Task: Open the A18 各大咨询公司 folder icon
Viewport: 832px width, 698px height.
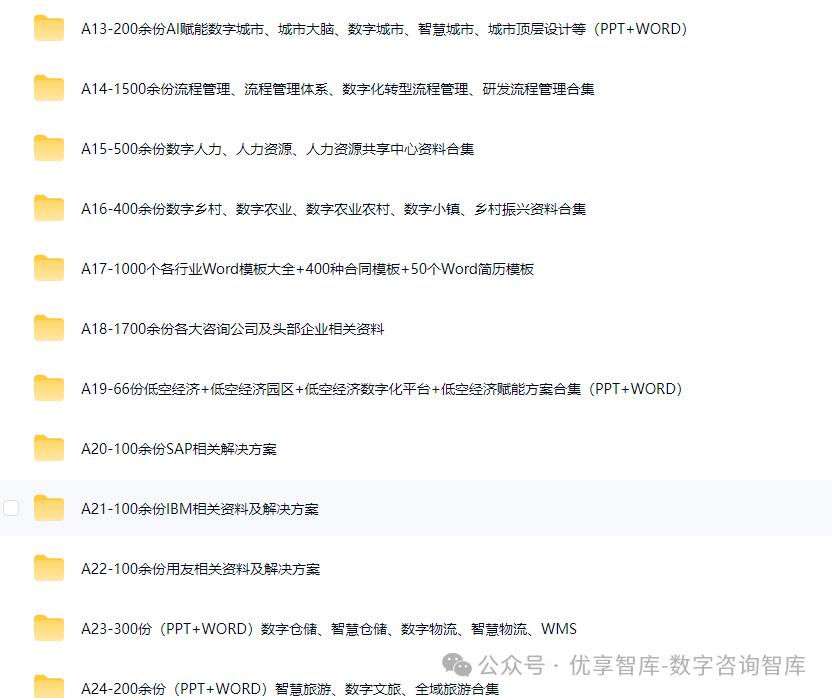Action: (x=48, y=328)
